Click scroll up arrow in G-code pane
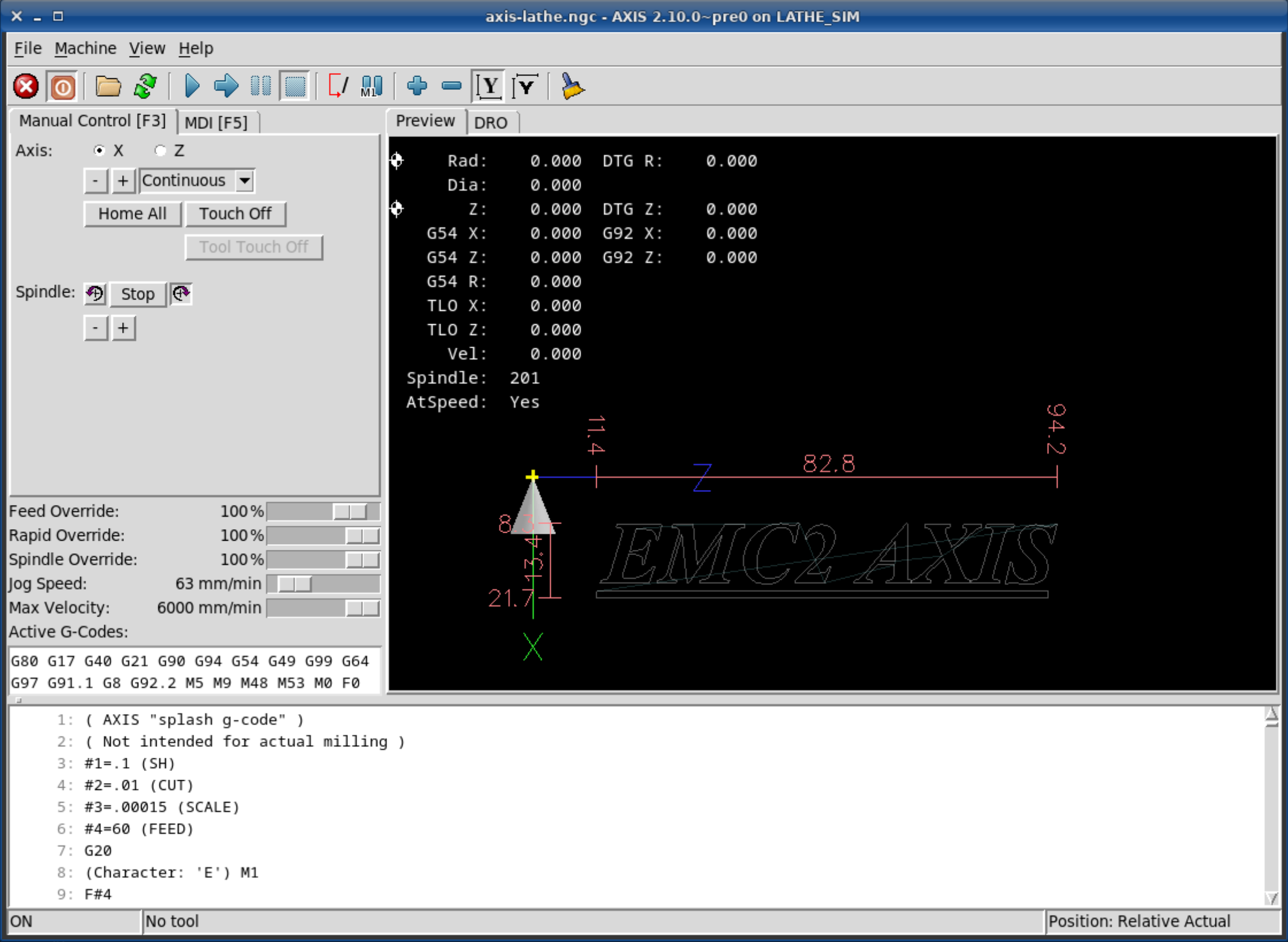This screenshot has width=1288, height=942. point(1271,715)
